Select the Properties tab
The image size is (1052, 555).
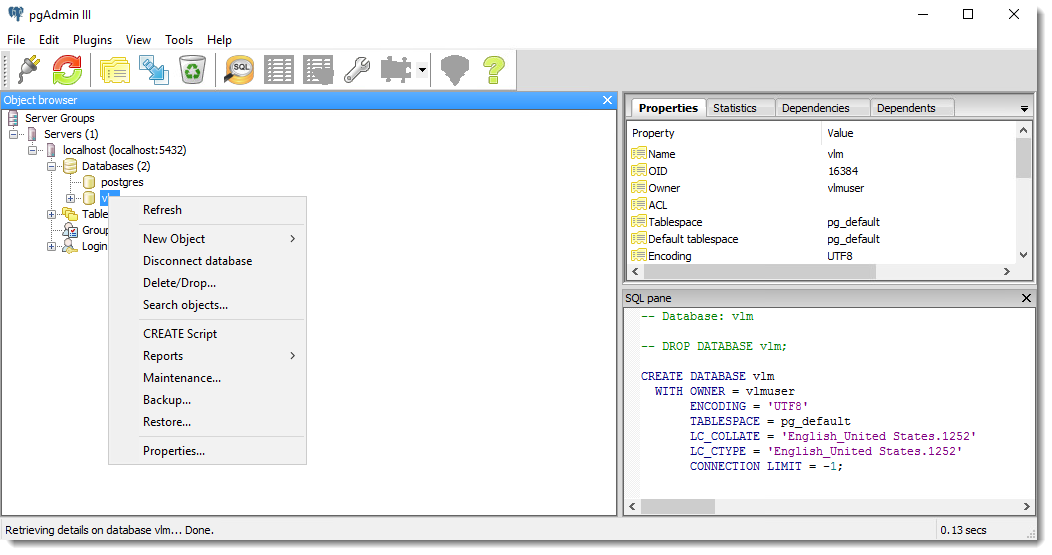click(x=668, y=108)
